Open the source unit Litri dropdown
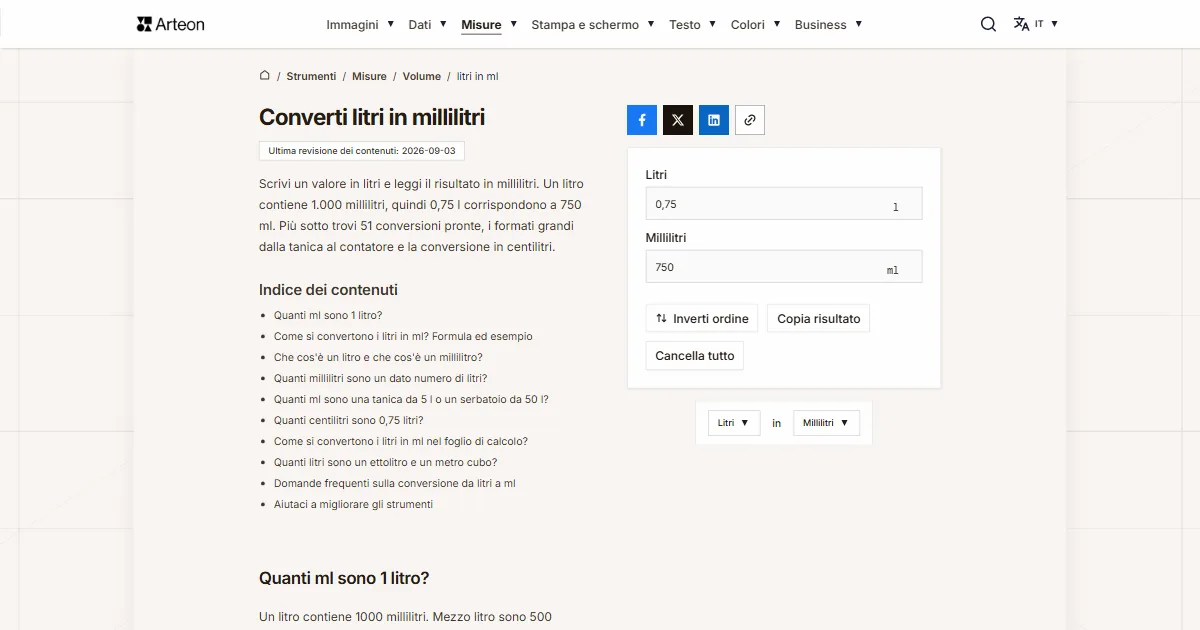This screenshot has height=630, width=1200. (734, 423)
